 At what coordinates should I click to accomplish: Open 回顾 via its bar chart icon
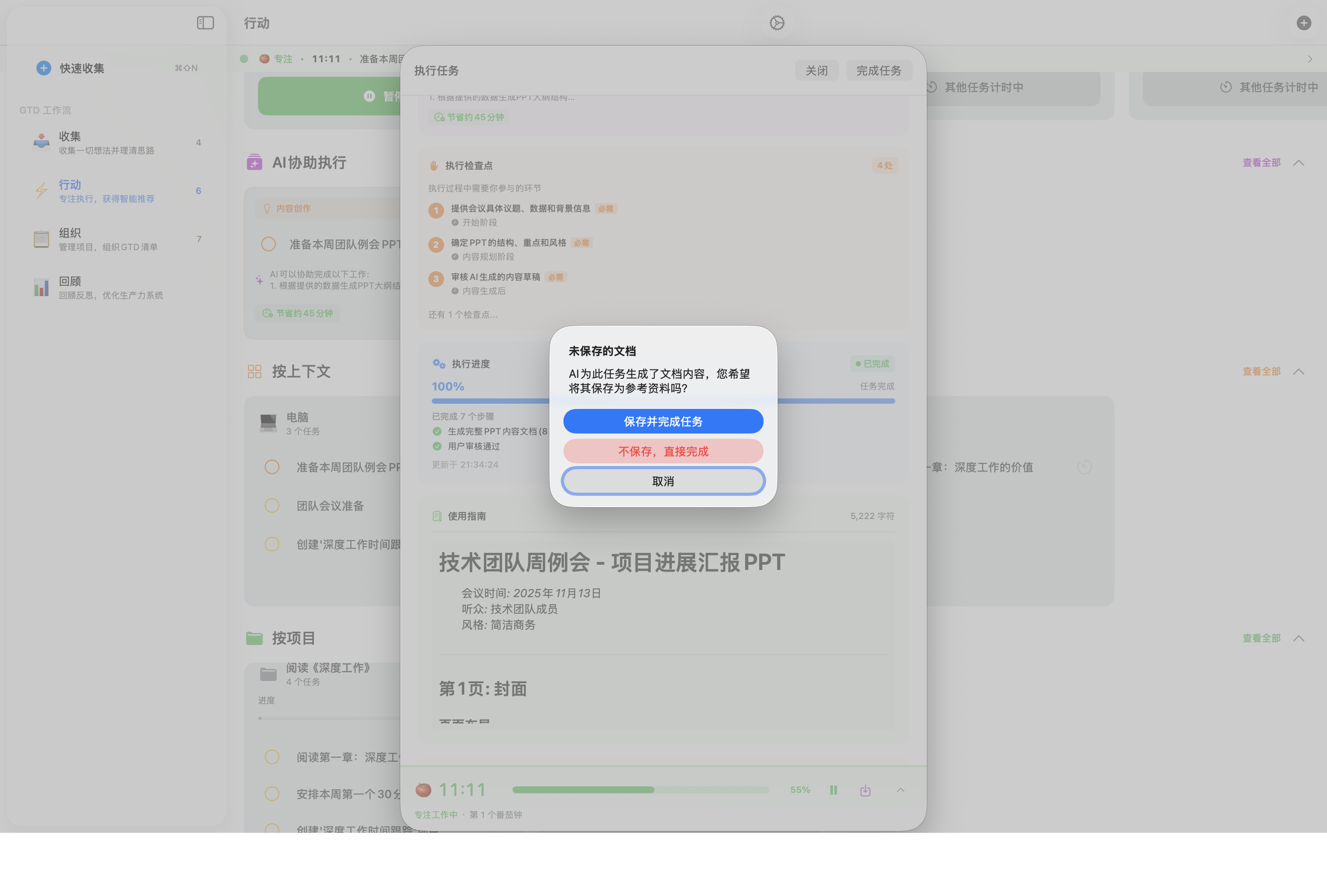tap(41, 287)
